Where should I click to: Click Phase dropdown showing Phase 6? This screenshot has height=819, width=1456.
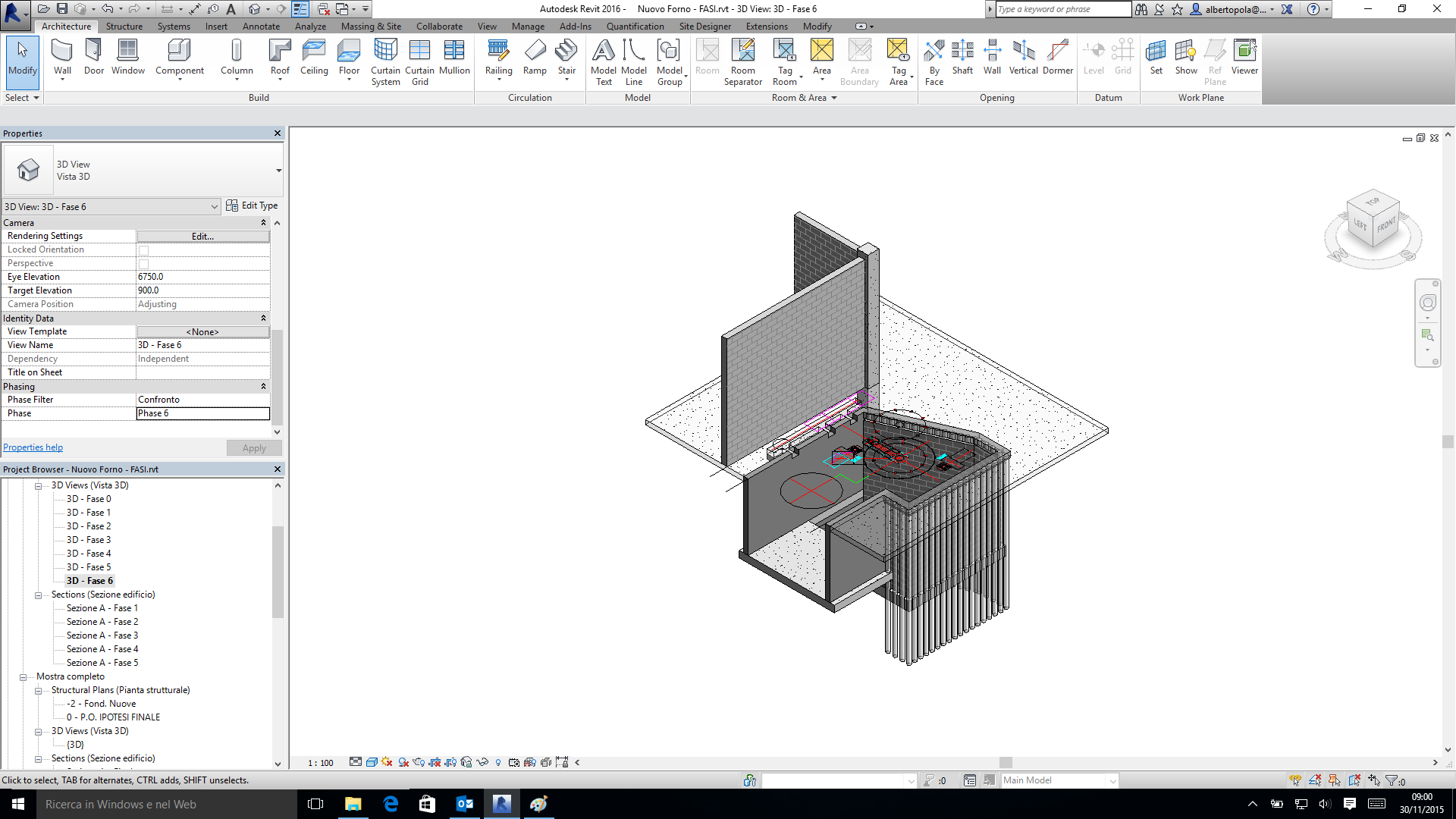[x=200, y=413]
